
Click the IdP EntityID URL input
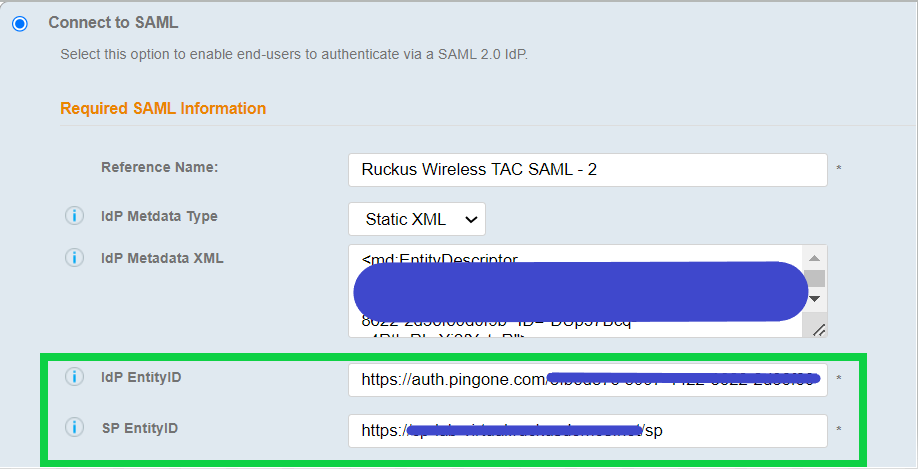point(587,380)
